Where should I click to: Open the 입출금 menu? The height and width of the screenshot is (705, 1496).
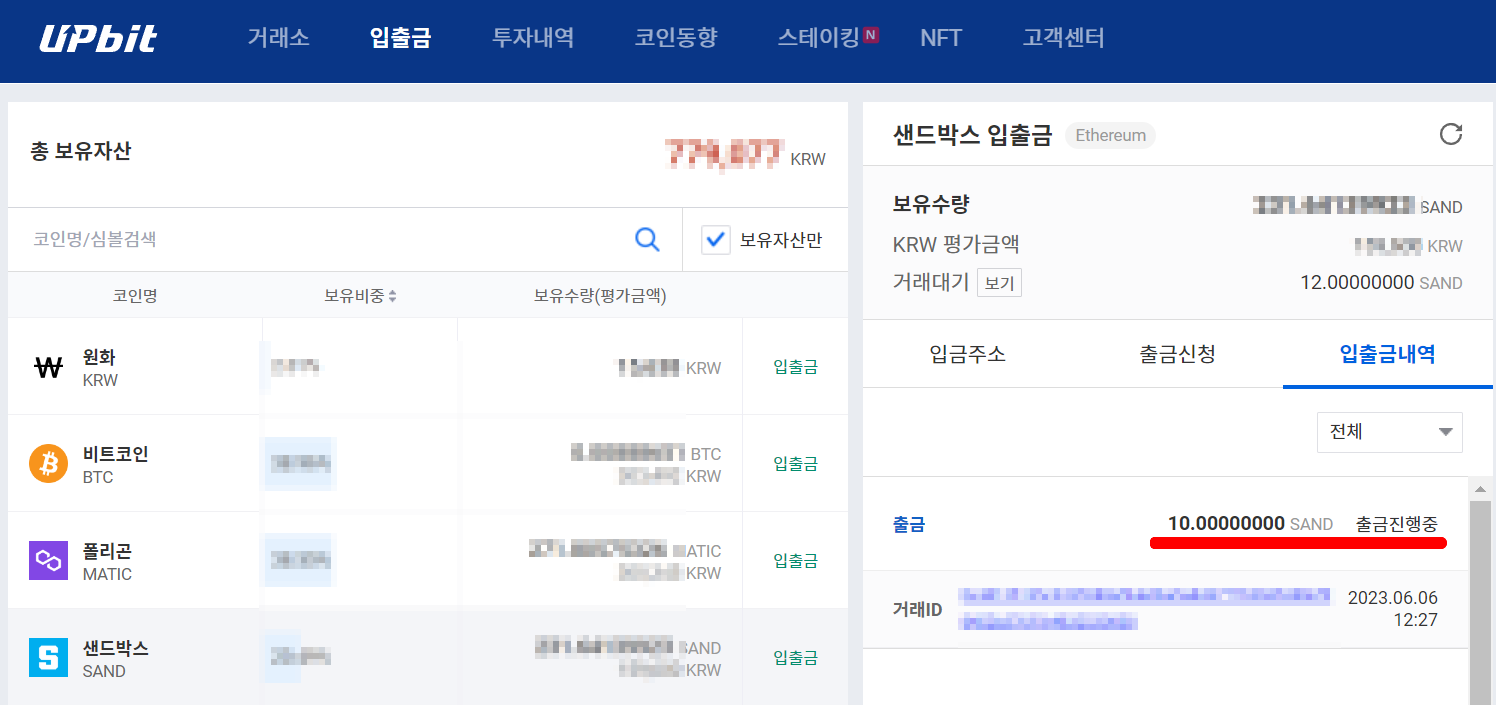(x=400, y=38)
